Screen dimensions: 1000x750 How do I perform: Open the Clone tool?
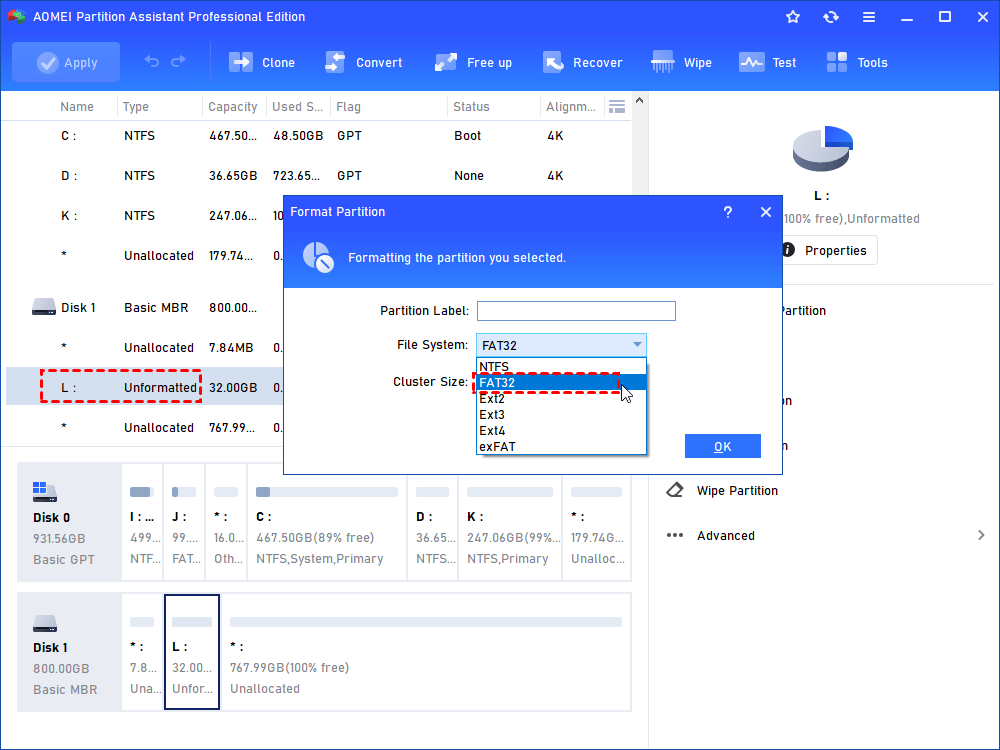coord(261,62)
